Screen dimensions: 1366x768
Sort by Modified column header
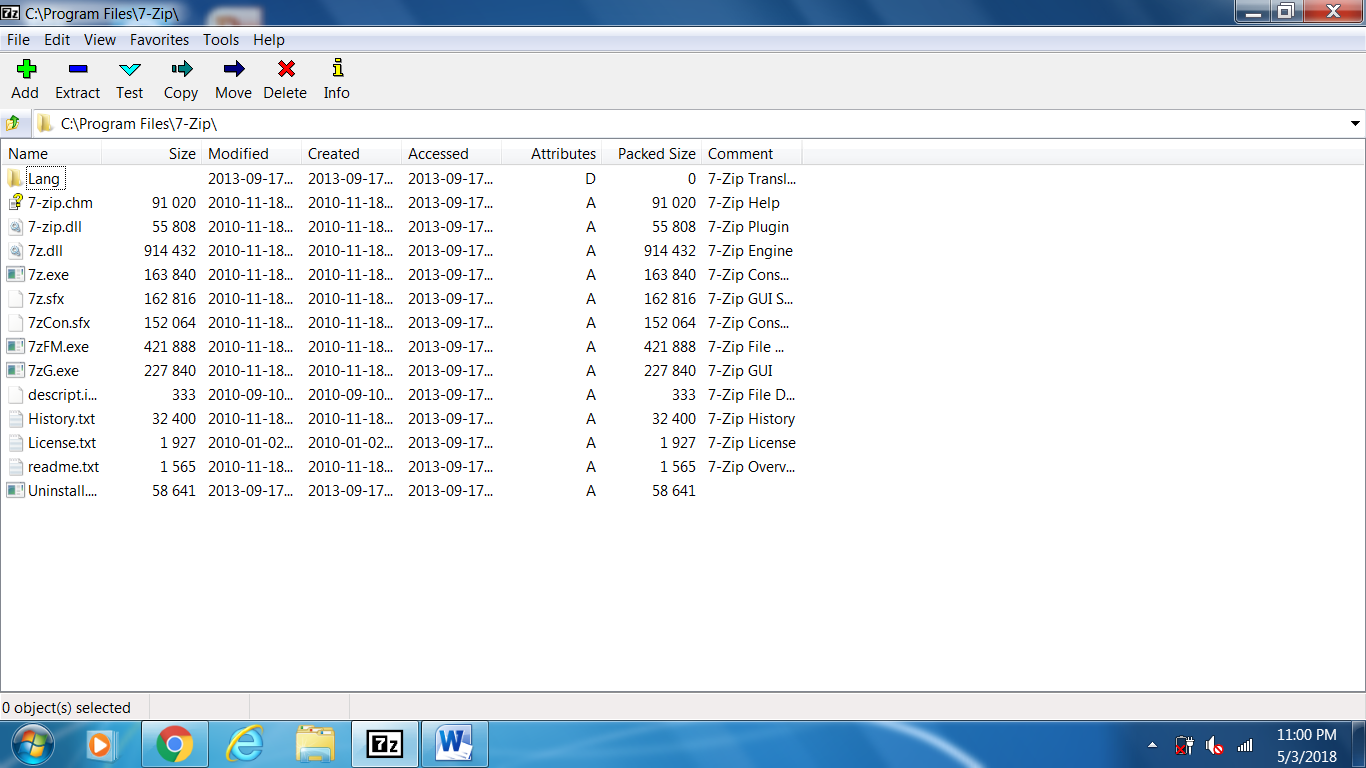coord(252,154)
